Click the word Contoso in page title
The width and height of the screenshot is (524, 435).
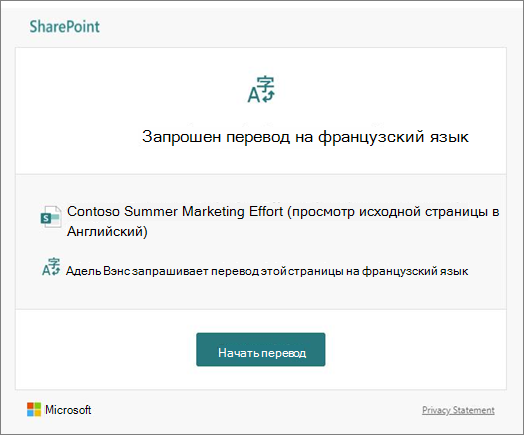93,211
